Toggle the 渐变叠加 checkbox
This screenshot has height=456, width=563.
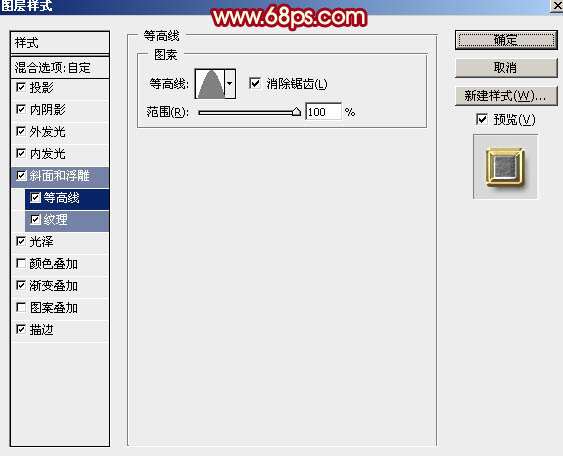click(21, 285)
